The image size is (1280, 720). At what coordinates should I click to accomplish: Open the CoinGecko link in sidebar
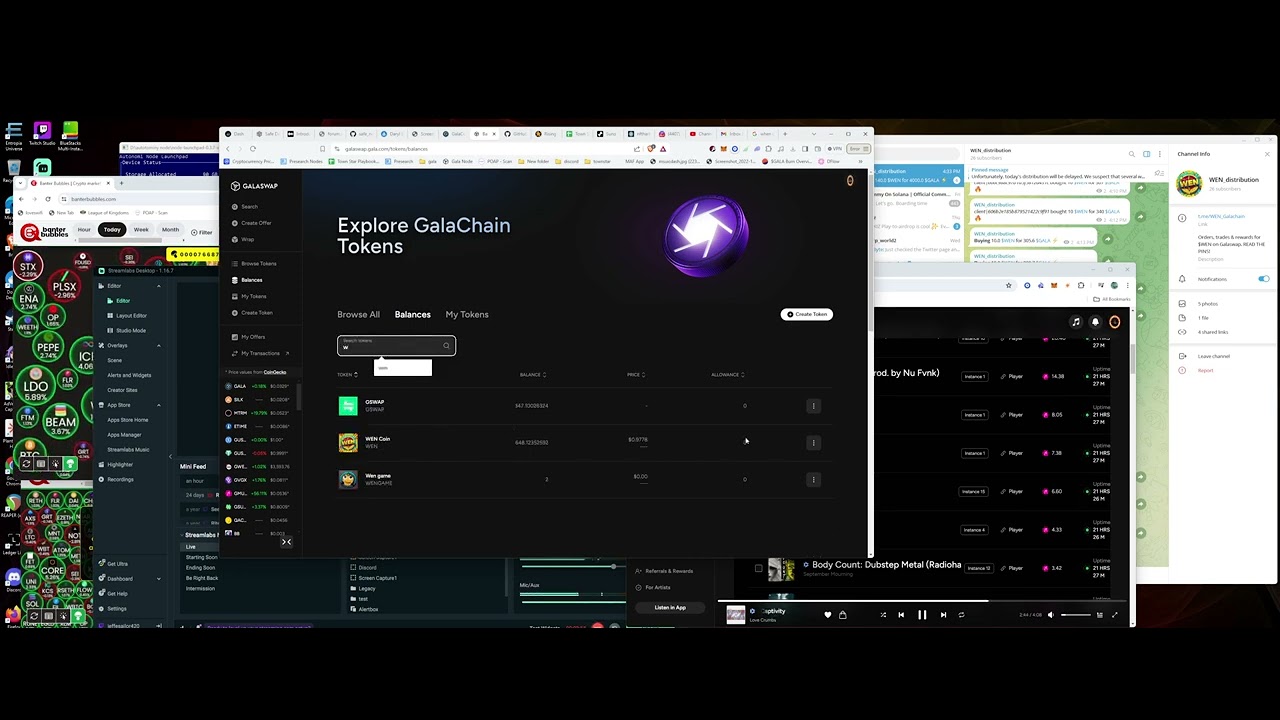point(274,372)
